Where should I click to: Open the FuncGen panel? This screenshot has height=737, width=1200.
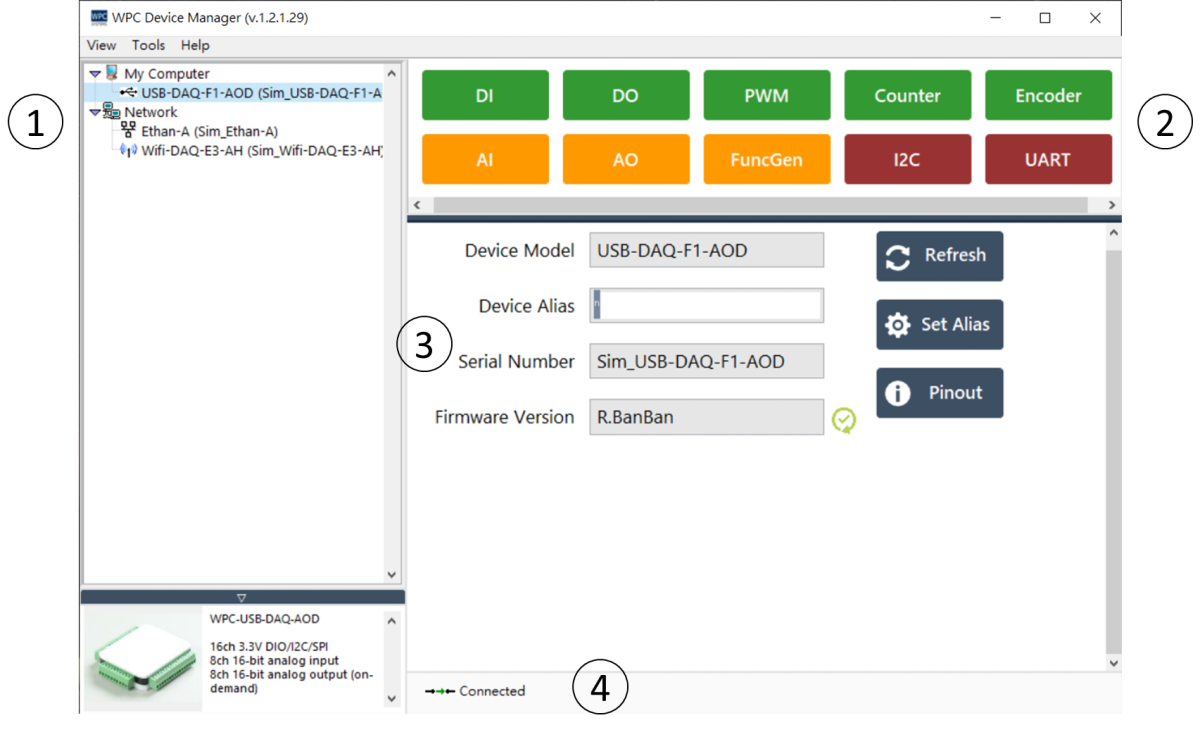coord(767,159)
